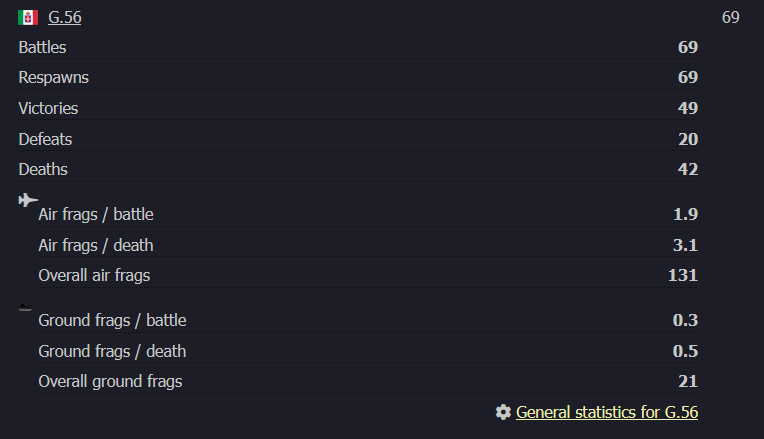The height and width of the screenshot is (439, 764).
Task: Click the tank icon above ground frags
Action: (26, 307)
